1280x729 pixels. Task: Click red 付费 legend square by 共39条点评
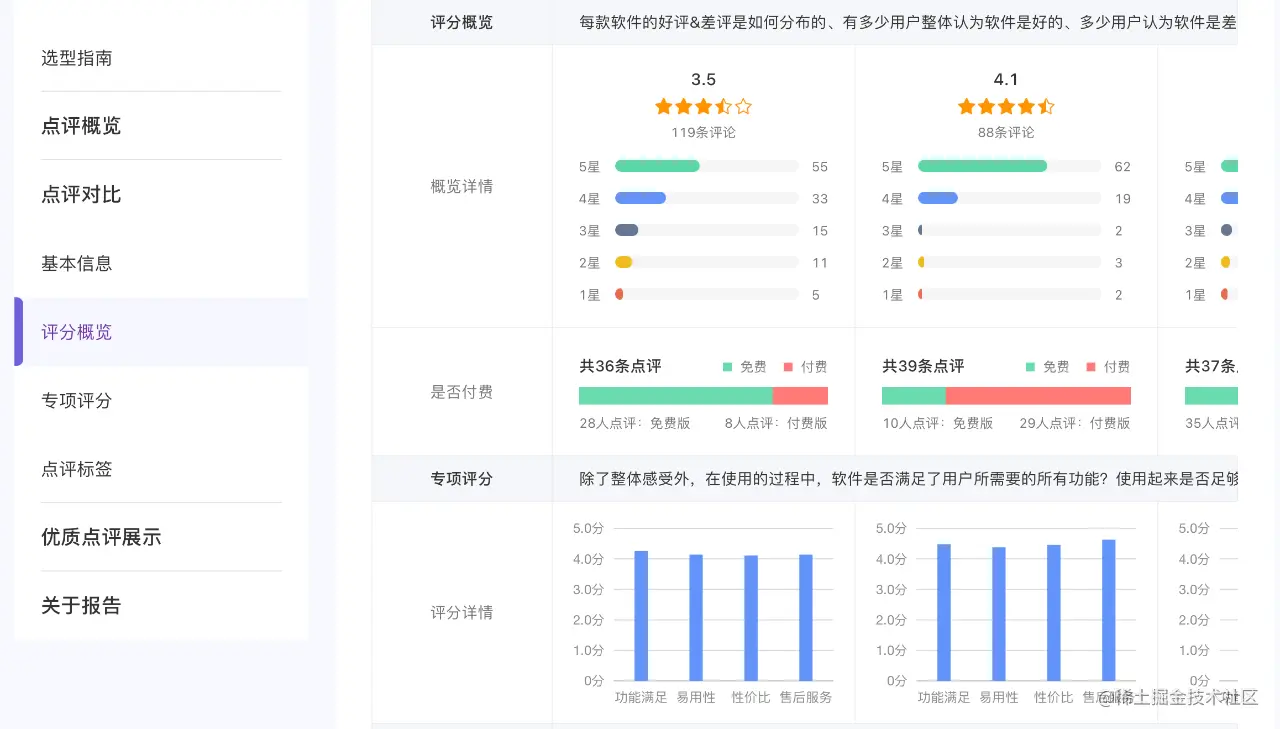pyautogui.click(x=1091, y=367)
